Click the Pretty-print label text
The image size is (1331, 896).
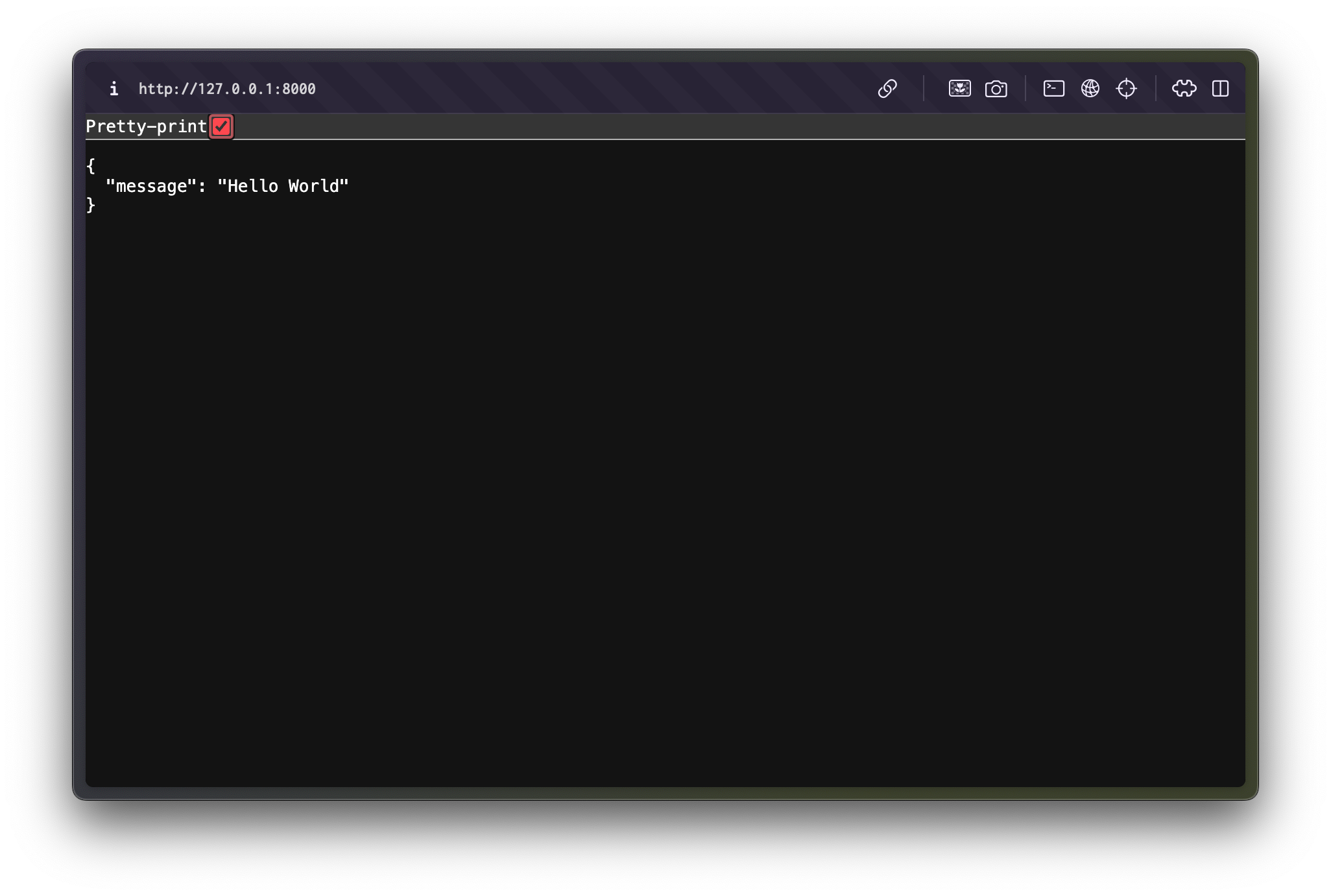pyautogui.click(x=144, y=126)
